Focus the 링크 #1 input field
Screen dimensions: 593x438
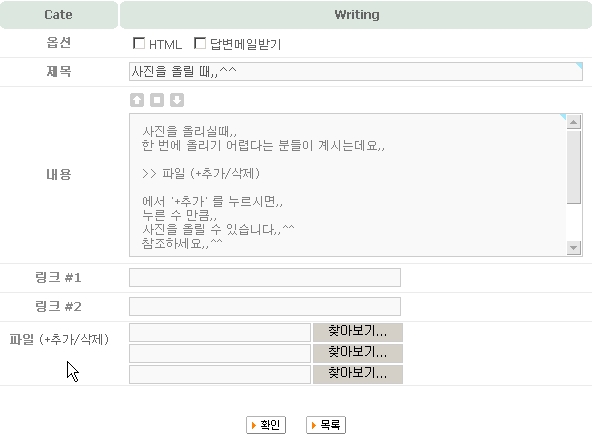[x=265, y=277]
